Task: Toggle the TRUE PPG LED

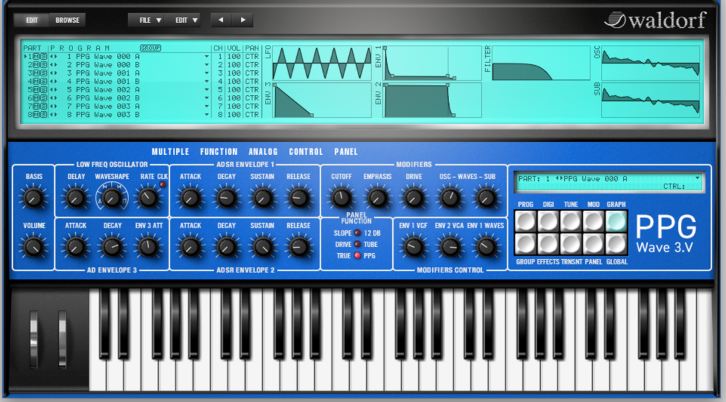Action: point(357,255)
